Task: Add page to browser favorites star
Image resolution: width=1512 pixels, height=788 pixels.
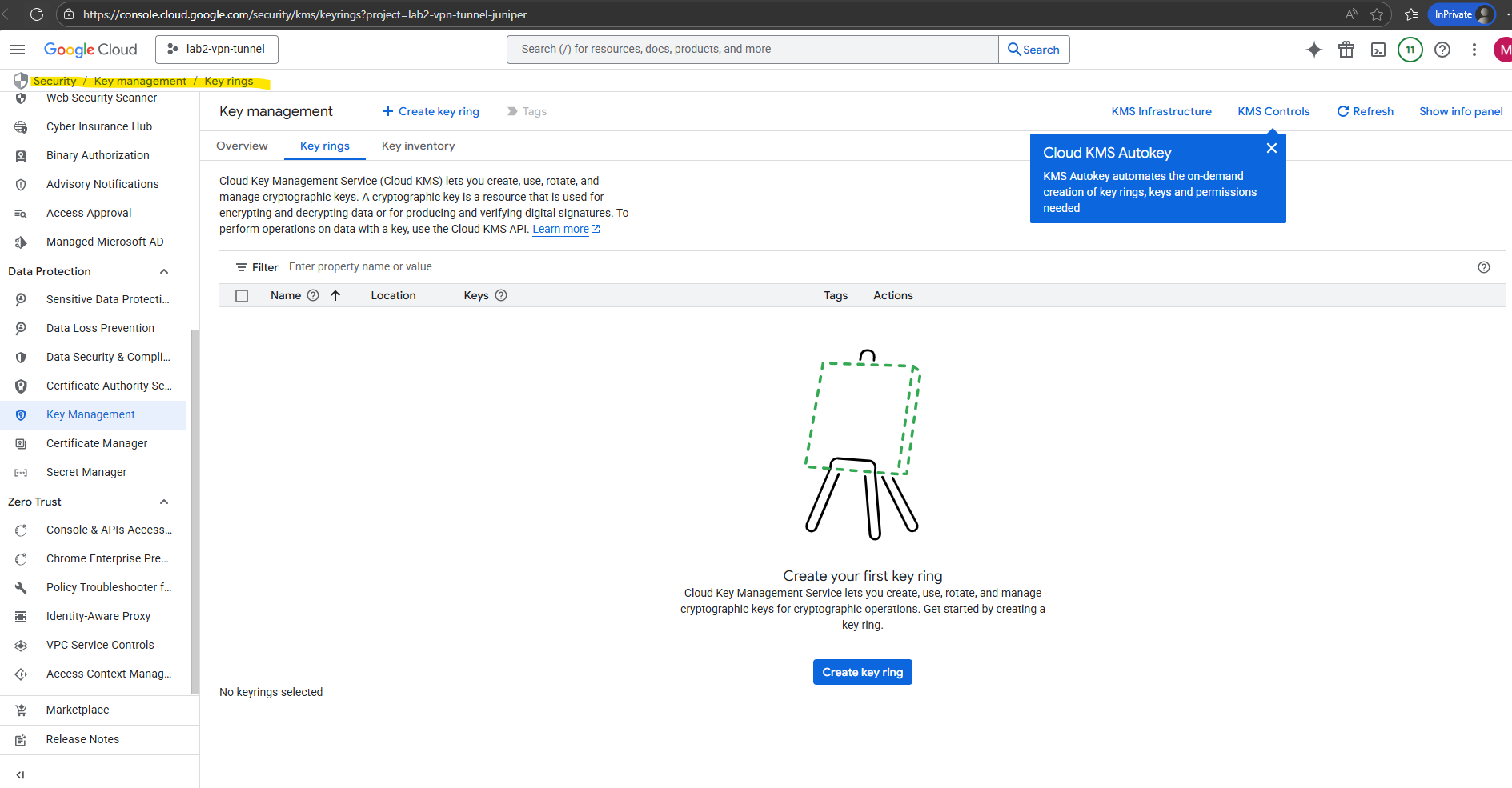Action: tap(1377, 14)
